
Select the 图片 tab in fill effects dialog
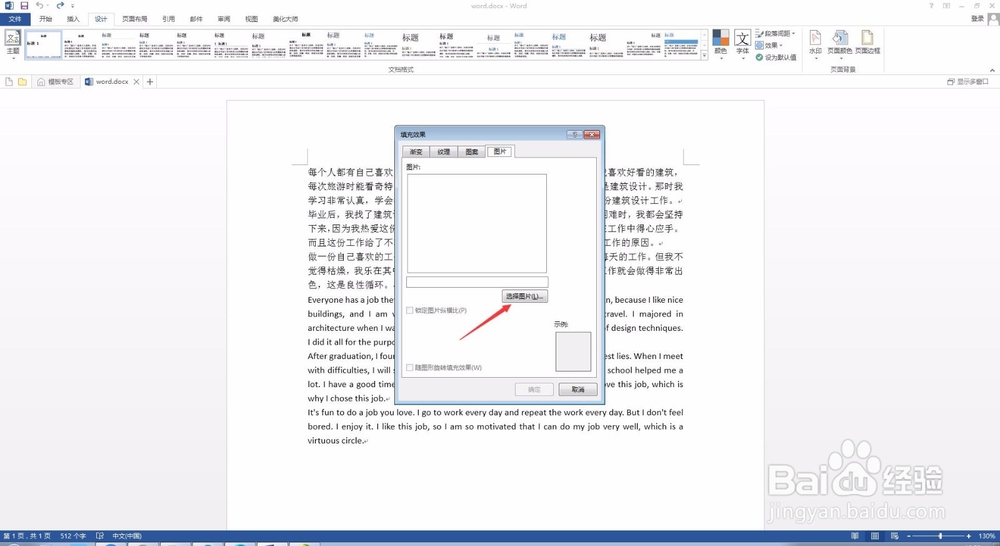pyautogui.click(x=500, y=151)
